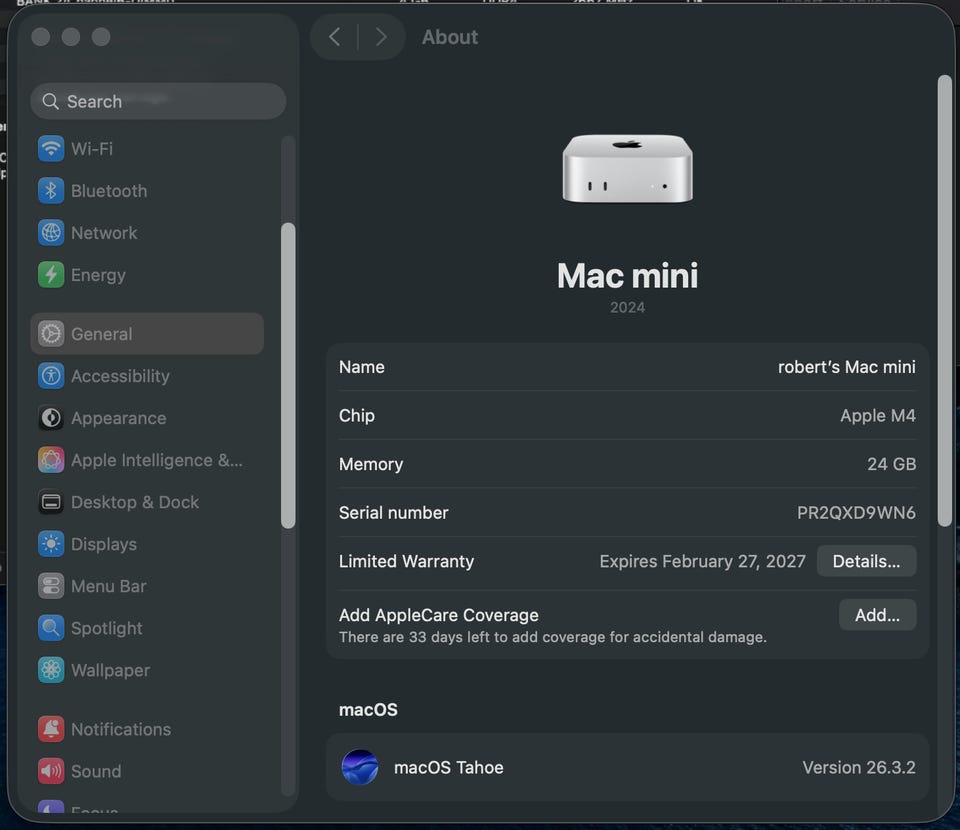Open the Network globe icon
Viewport: 960px width, 830px height.
pyautogui.click(x=51, y=233)
